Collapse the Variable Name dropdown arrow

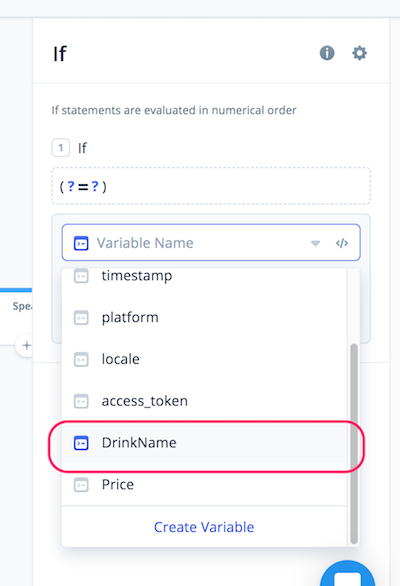[x=316, y=244]
